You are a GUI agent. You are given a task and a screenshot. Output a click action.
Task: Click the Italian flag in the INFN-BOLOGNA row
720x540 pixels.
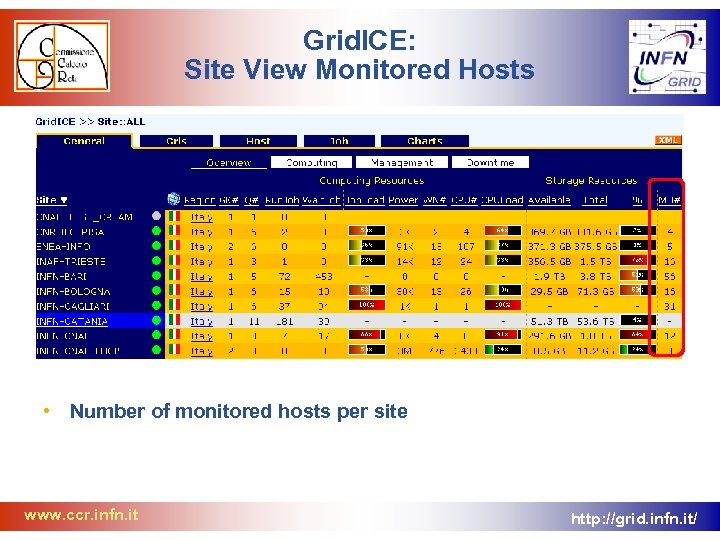pos(174,290)
